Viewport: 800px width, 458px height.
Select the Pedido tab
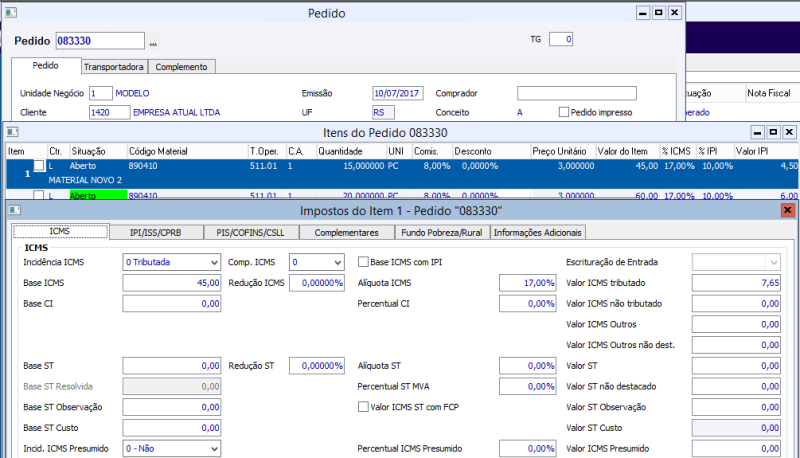(x=46, y=65)
